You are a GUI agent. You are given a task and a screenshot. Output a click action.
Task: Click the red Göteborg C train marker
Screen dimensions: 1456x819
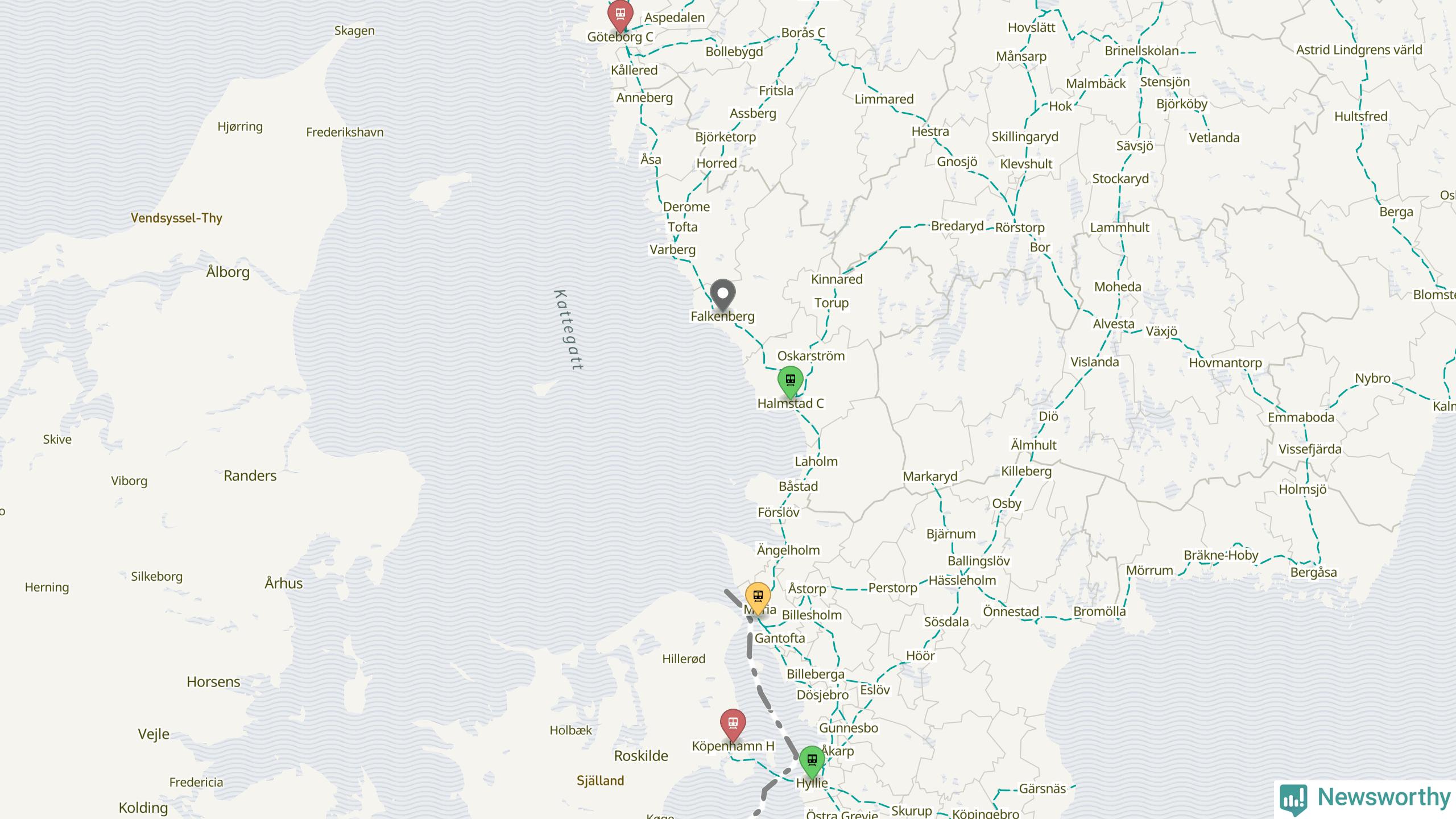click(x=620, y=15)
